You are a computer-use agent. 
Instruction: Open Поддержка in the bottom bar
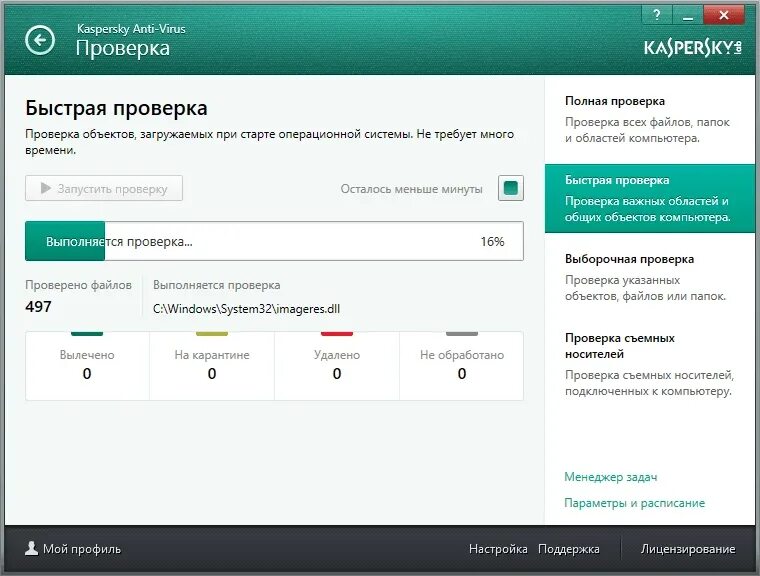click(569, 549)
